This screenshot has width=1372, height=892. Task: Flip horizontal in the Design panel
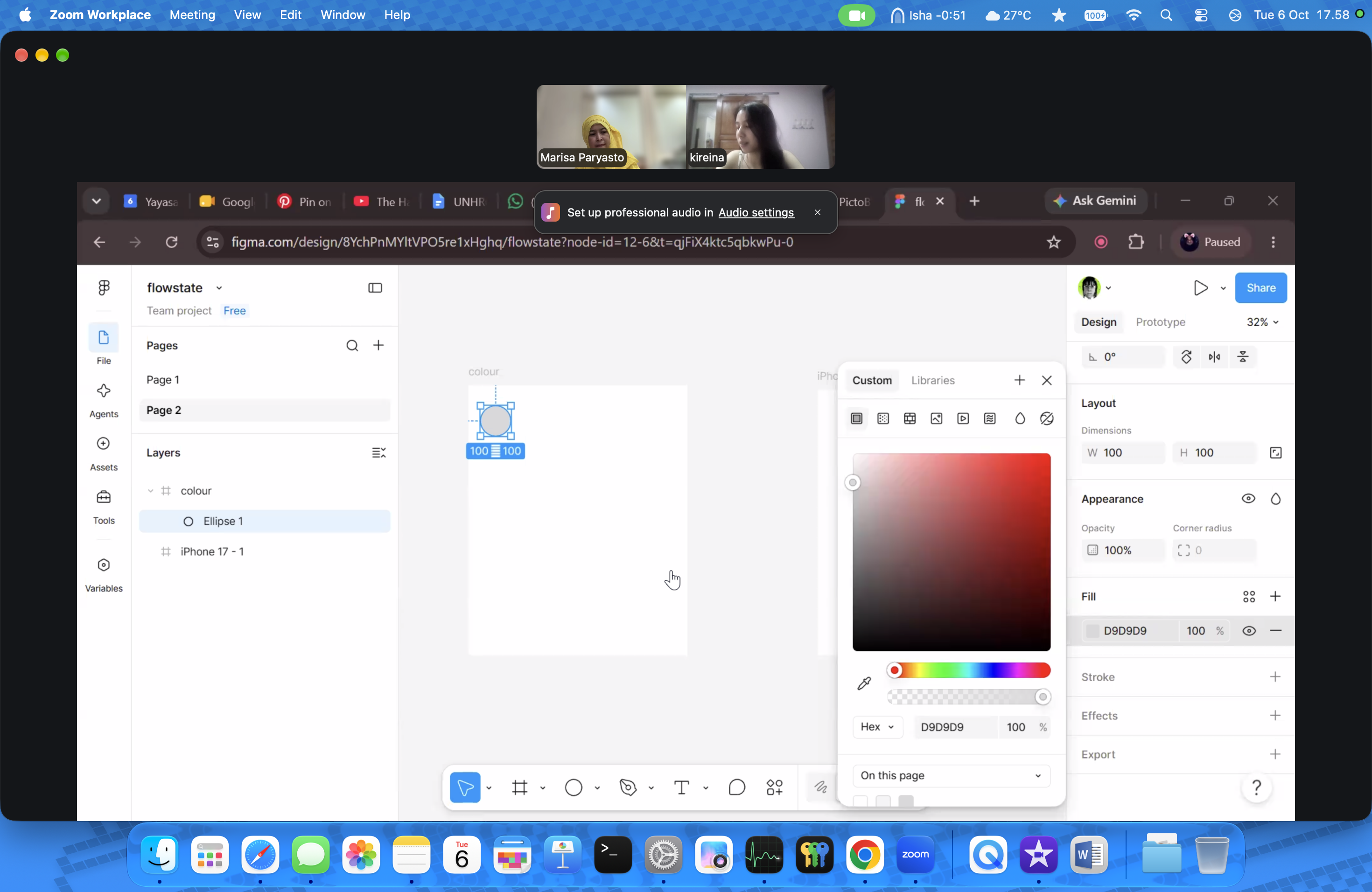tap(1214, 357)
